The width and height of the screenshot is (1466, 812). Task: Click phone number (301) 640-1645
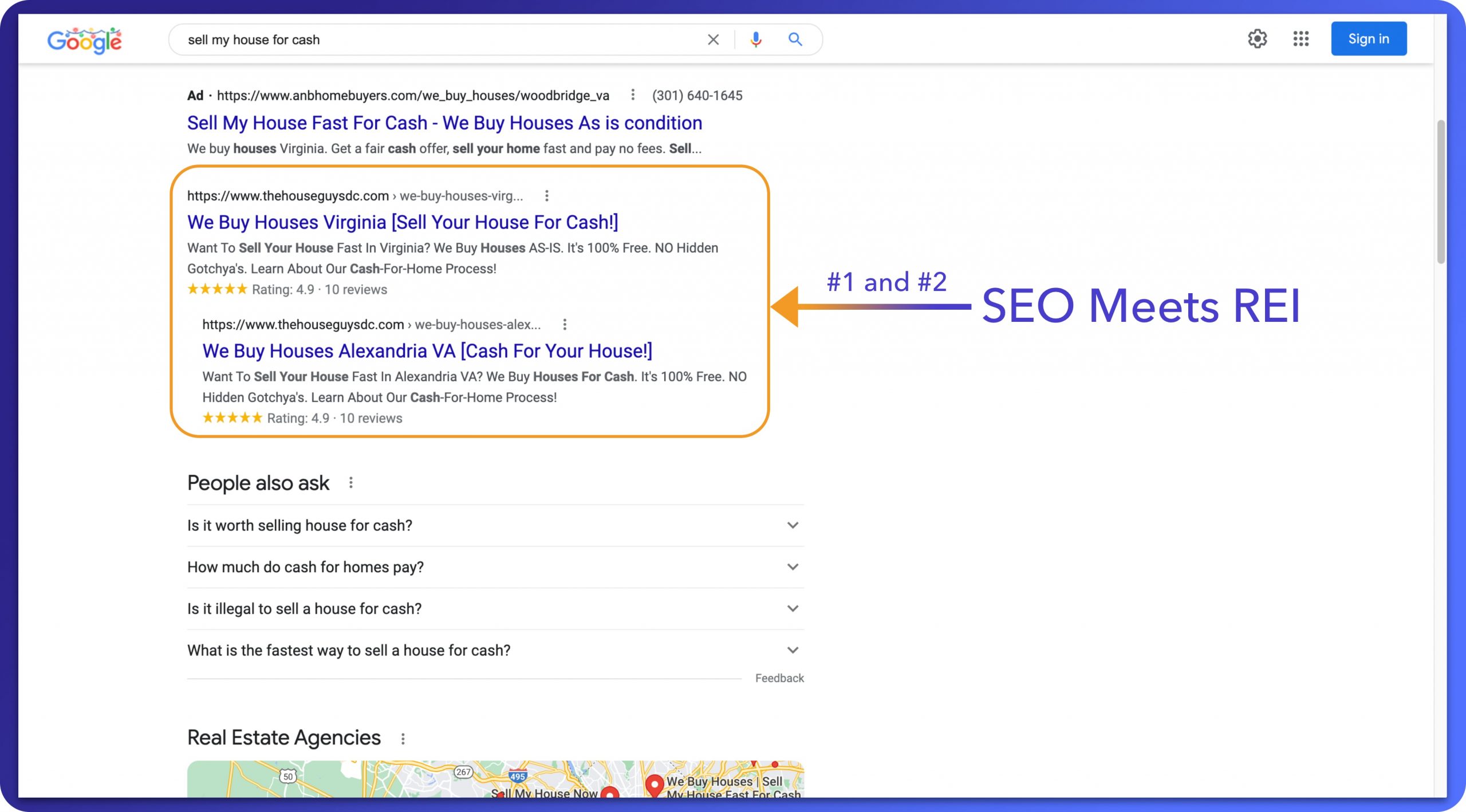tap(697, 96)
